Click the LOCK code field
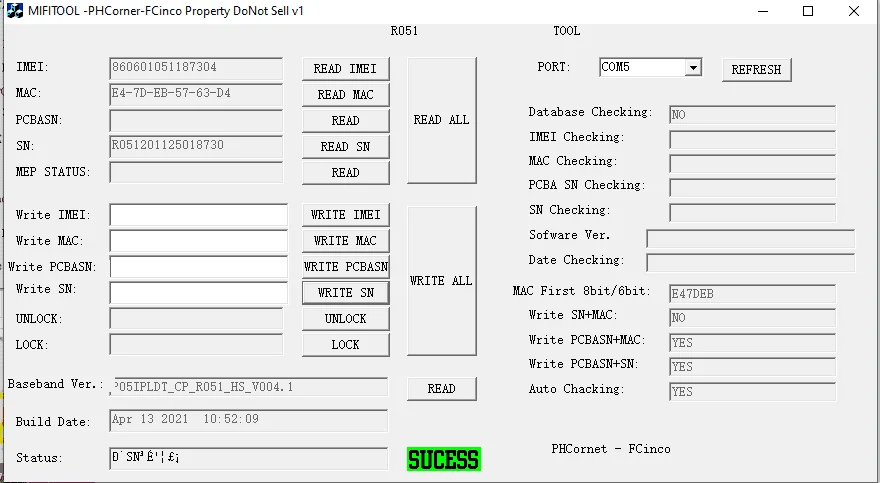880x483 pixels. tap(196, 344)
